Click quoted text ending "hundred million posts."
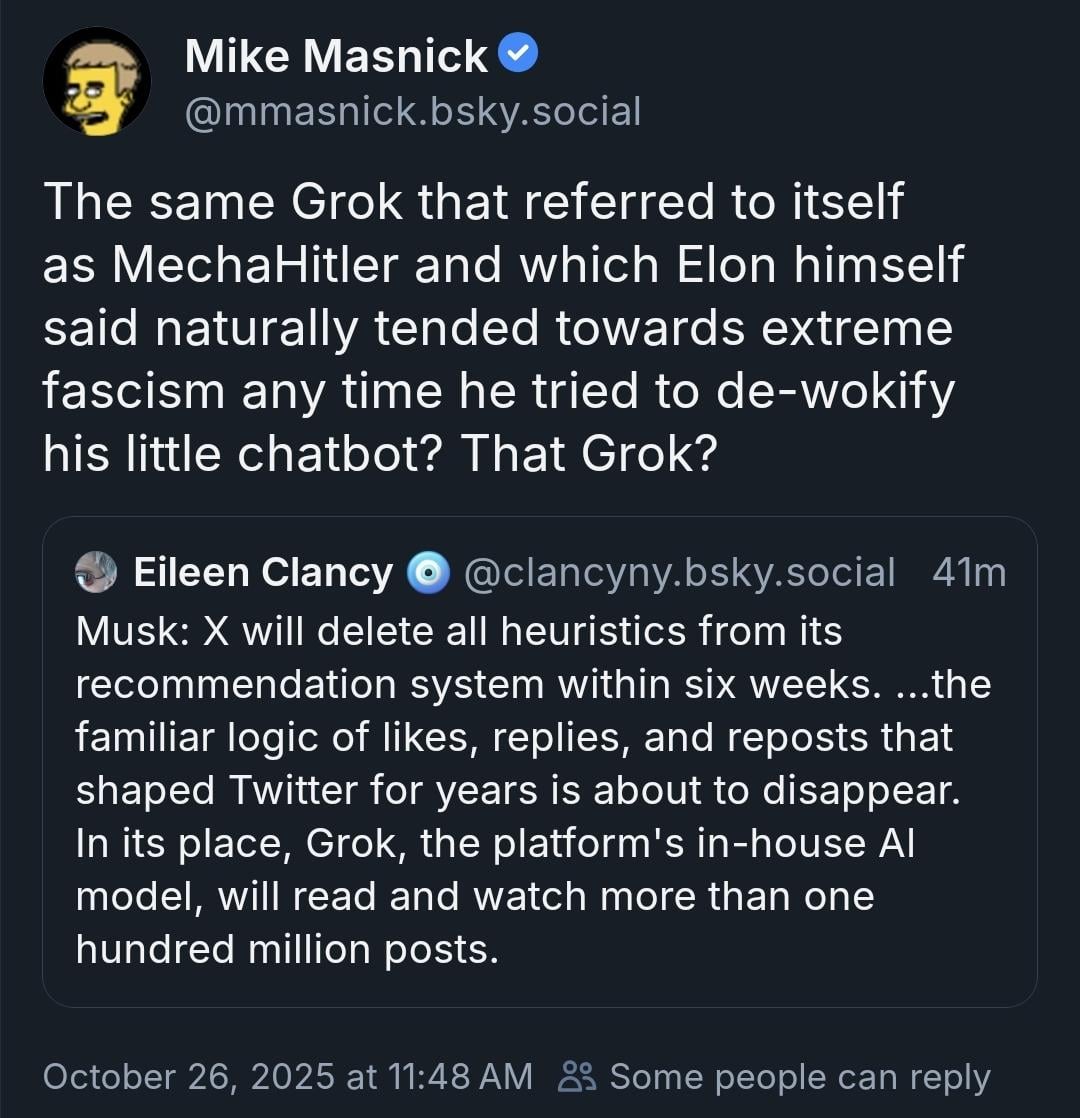The image size is (1080, 1118). pyautogui.click(x=287, y=949)
